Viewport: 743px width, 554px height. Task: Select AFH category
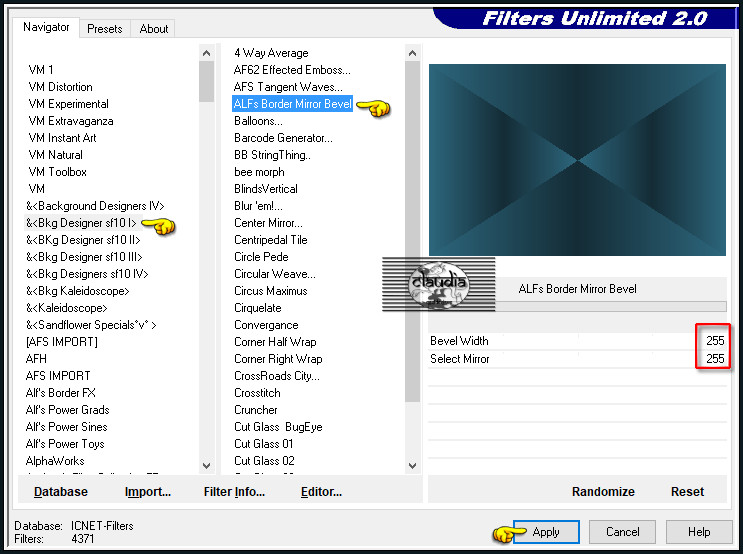(x=36, y=359)
